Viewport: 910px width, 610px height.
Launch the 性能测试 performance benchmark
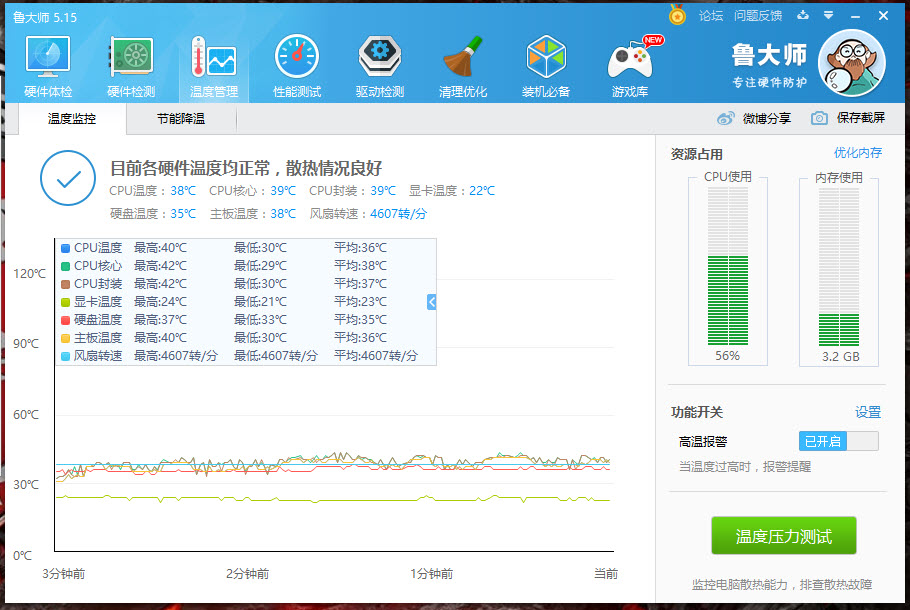pyautogui.click(x=296, y=65)
